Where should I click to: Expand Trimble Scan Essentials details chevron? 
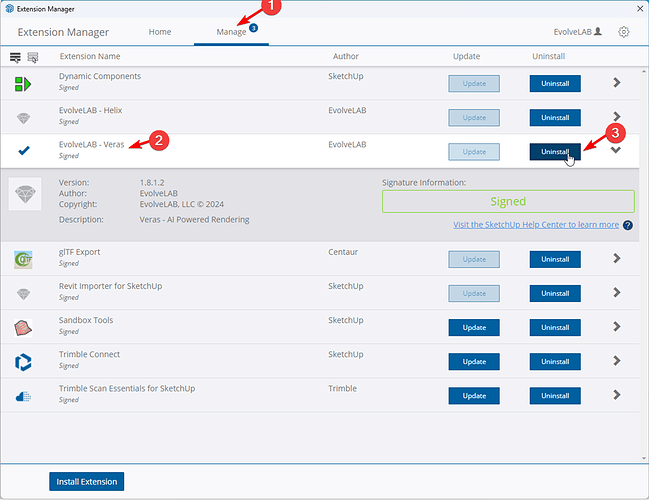point(616,395)
